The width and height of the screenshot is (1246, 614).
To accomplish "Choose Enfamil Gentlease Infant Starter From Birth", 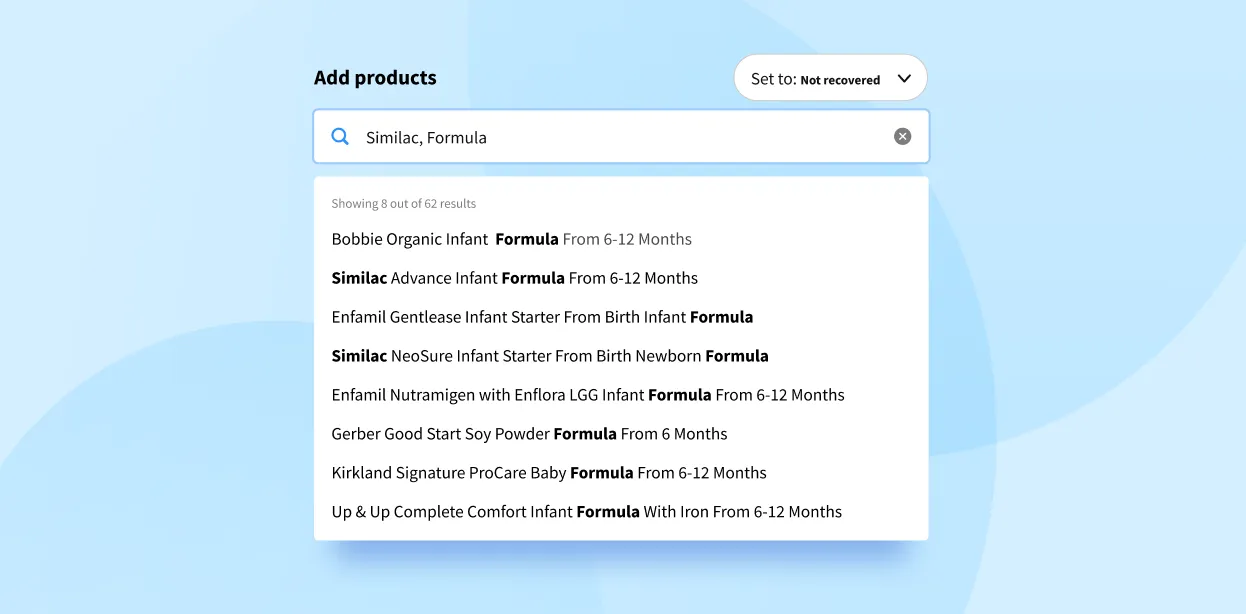I will click(541, 317).
